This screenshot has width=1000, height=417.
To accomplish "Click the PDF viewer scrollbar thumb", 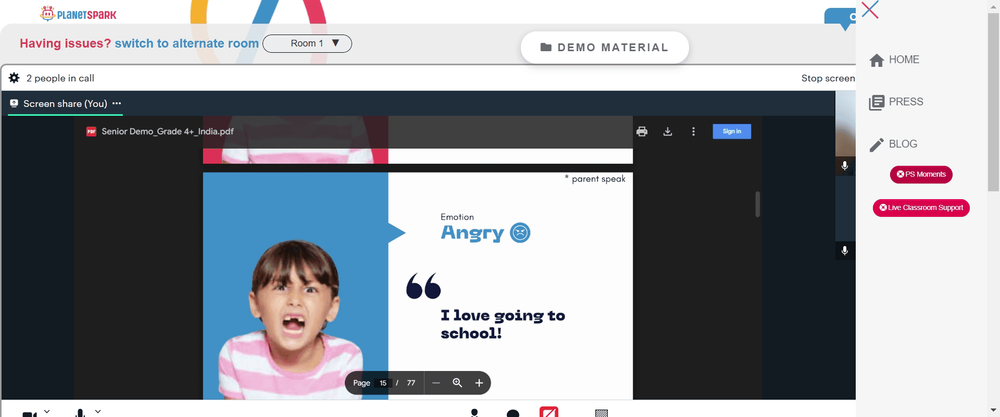I will pyautogui.click(x=758, y=204).
